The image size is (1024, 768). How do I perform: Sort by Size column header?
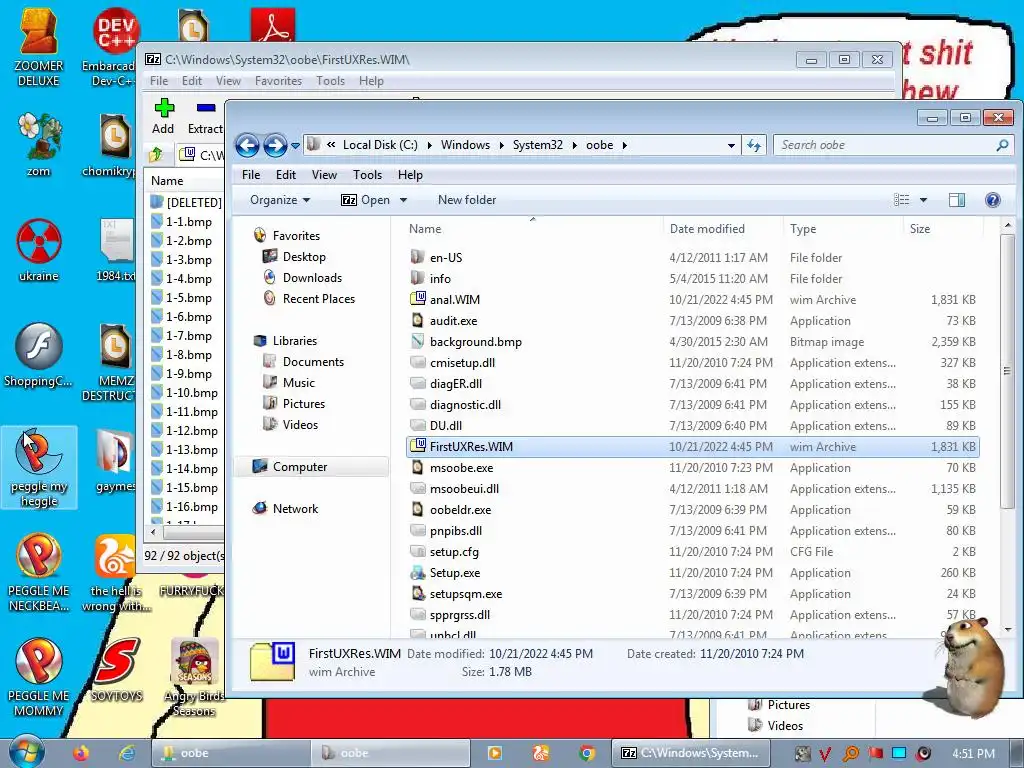tap(942, 229)
